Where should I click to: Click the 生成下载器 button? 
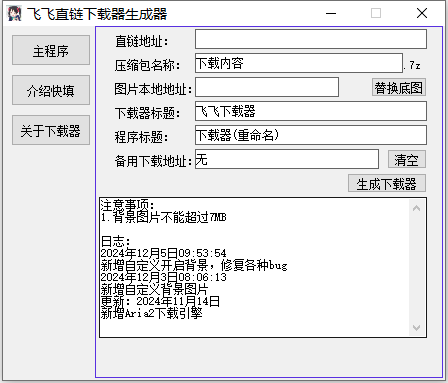point(387,183)
